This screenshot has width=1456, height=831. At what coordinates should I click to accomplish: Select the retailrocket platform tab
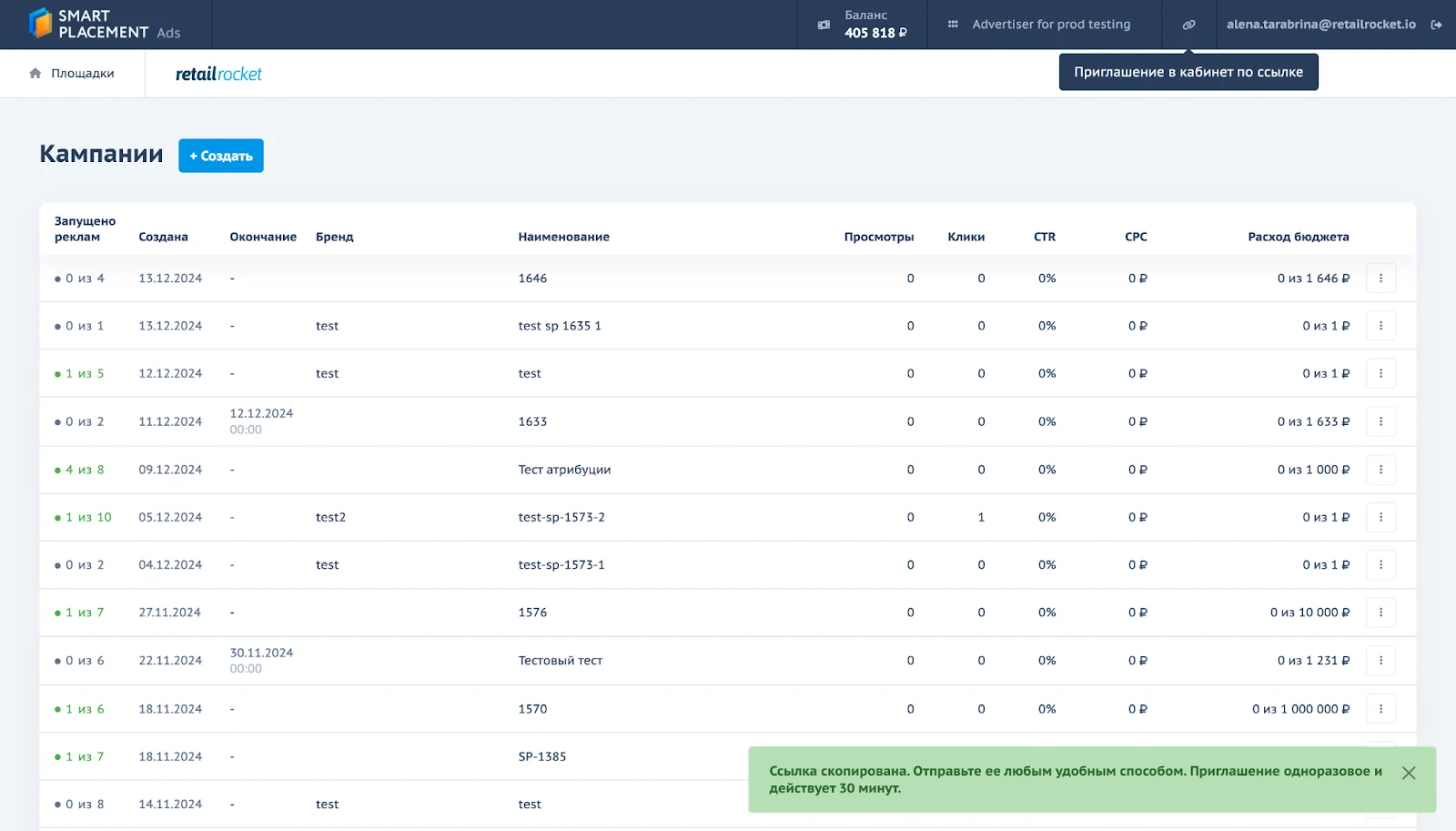point(218,74)
